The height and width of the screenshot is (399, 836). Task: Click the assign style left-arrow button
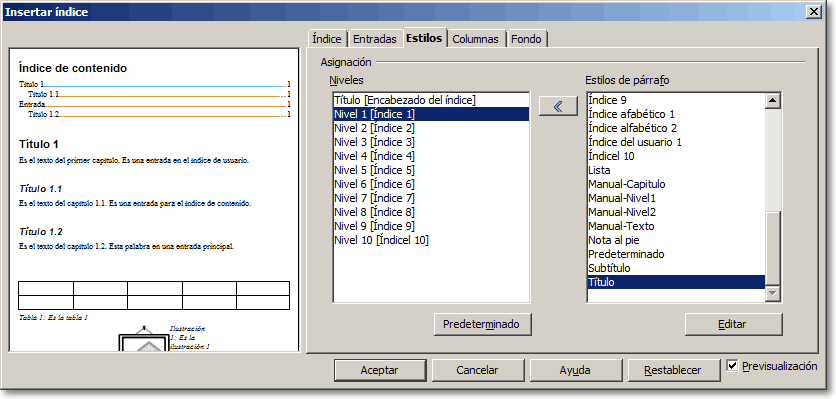point(558,106)
